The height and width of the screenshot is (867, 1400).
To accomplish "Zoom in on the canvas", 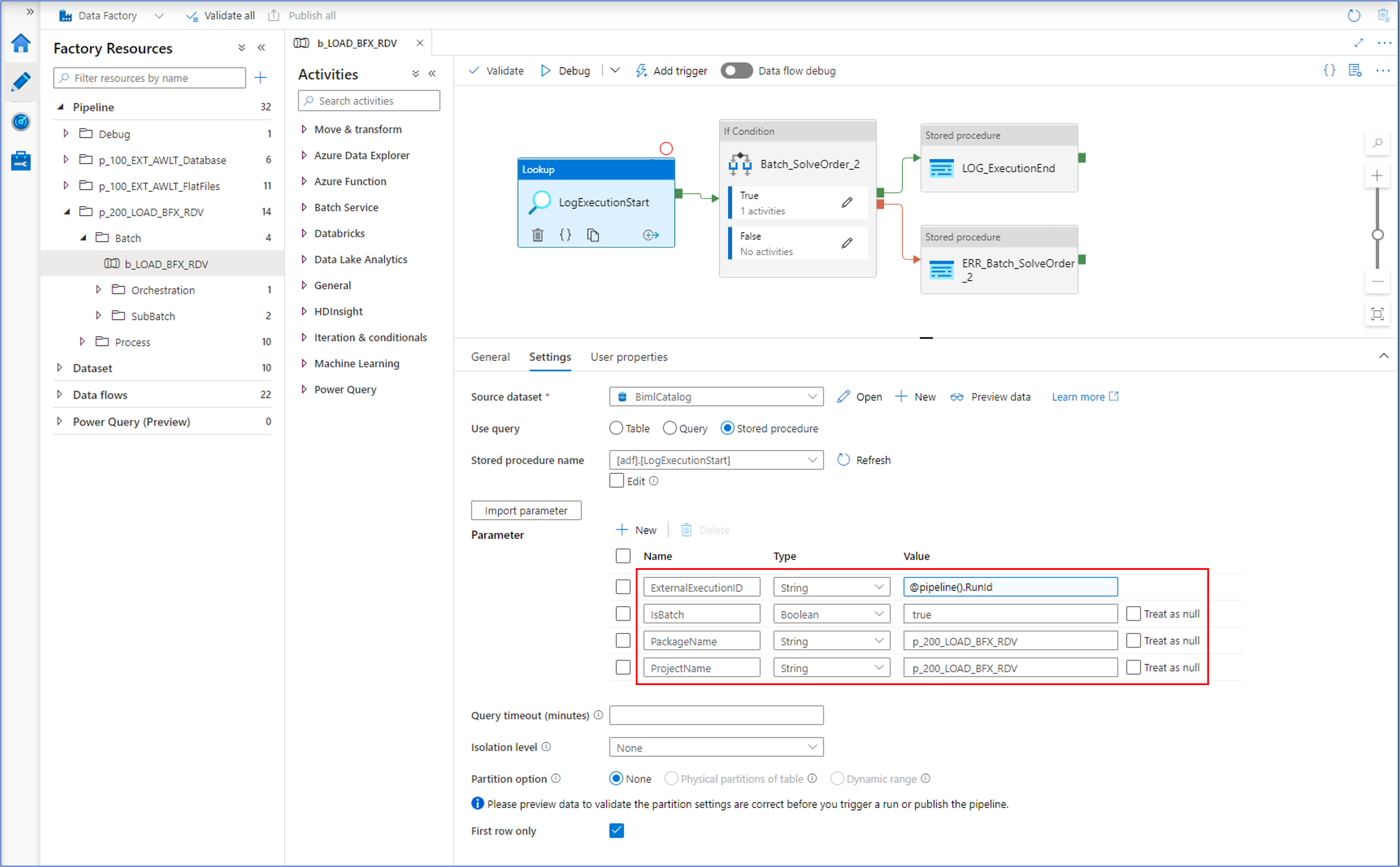I will point(1377,176).
